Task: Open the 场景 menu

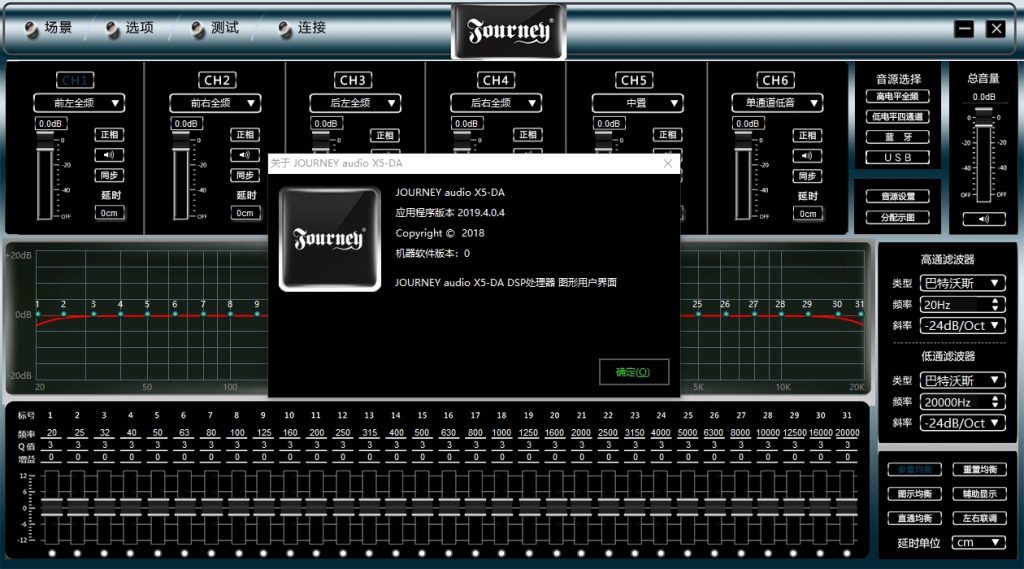Action: click(49, 28)
